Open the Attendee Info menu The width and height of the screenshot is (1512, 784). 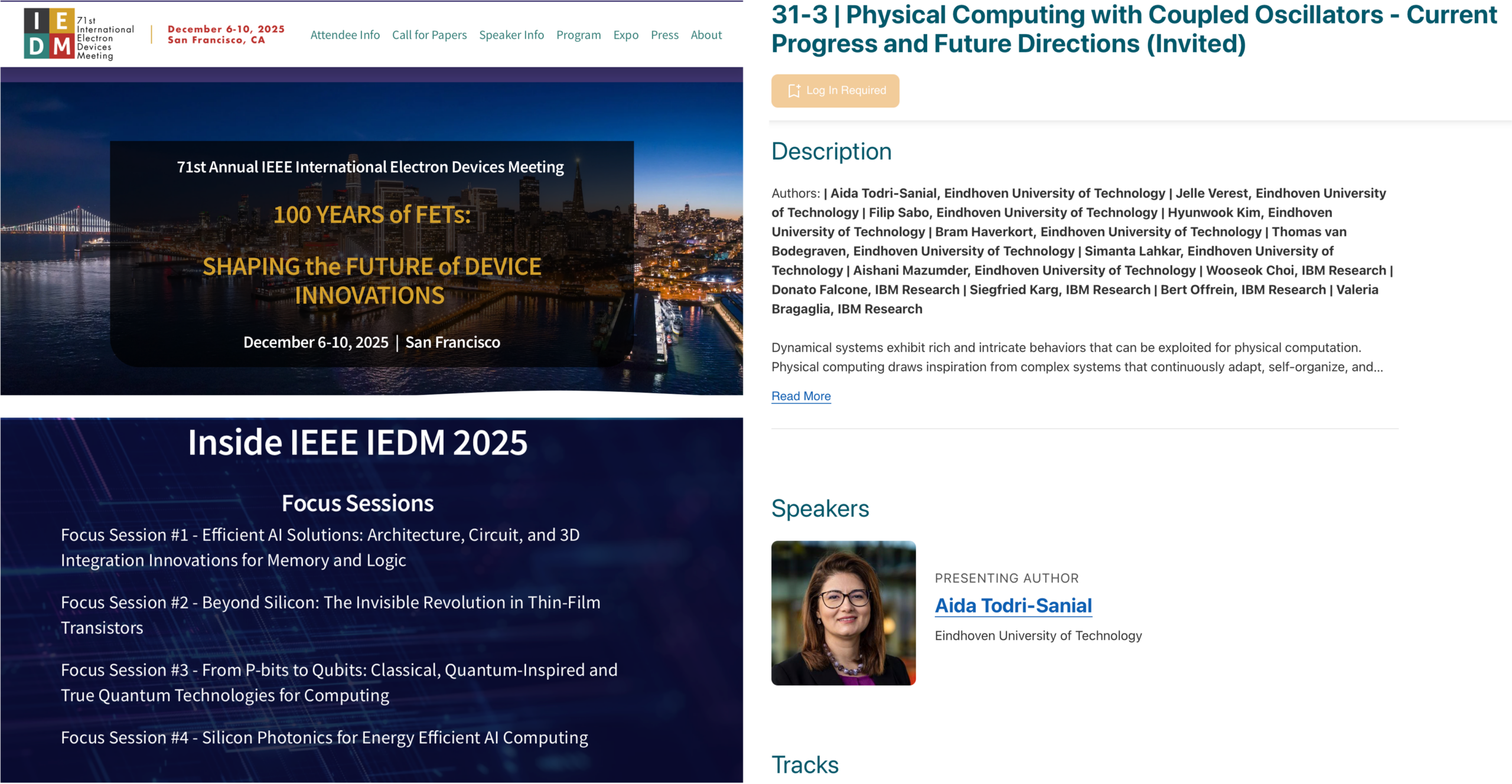[x=345, y=35]
